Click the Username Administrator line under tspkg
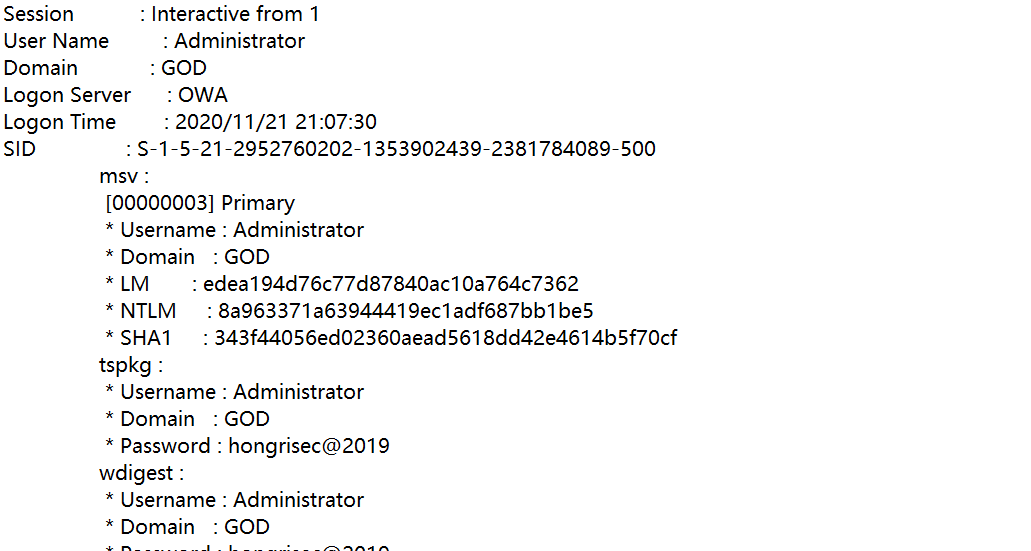The width and height of the screenshot is (1031, 551). [235, 392]
